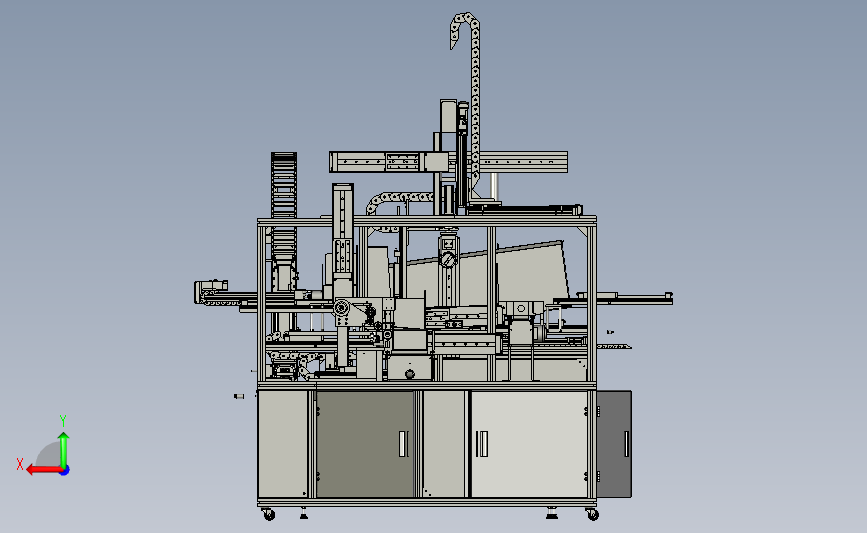Image resolution: width=867 pixels, height=533 pixels.
Task: Click handle on dark gray side box
Action: pos(626,444)
